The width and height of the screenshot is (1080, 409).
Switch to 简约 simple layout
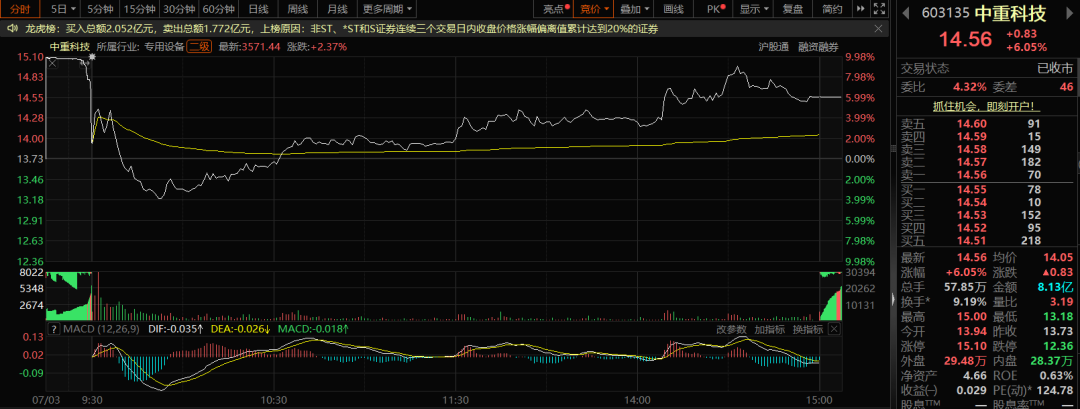(832, 9)
